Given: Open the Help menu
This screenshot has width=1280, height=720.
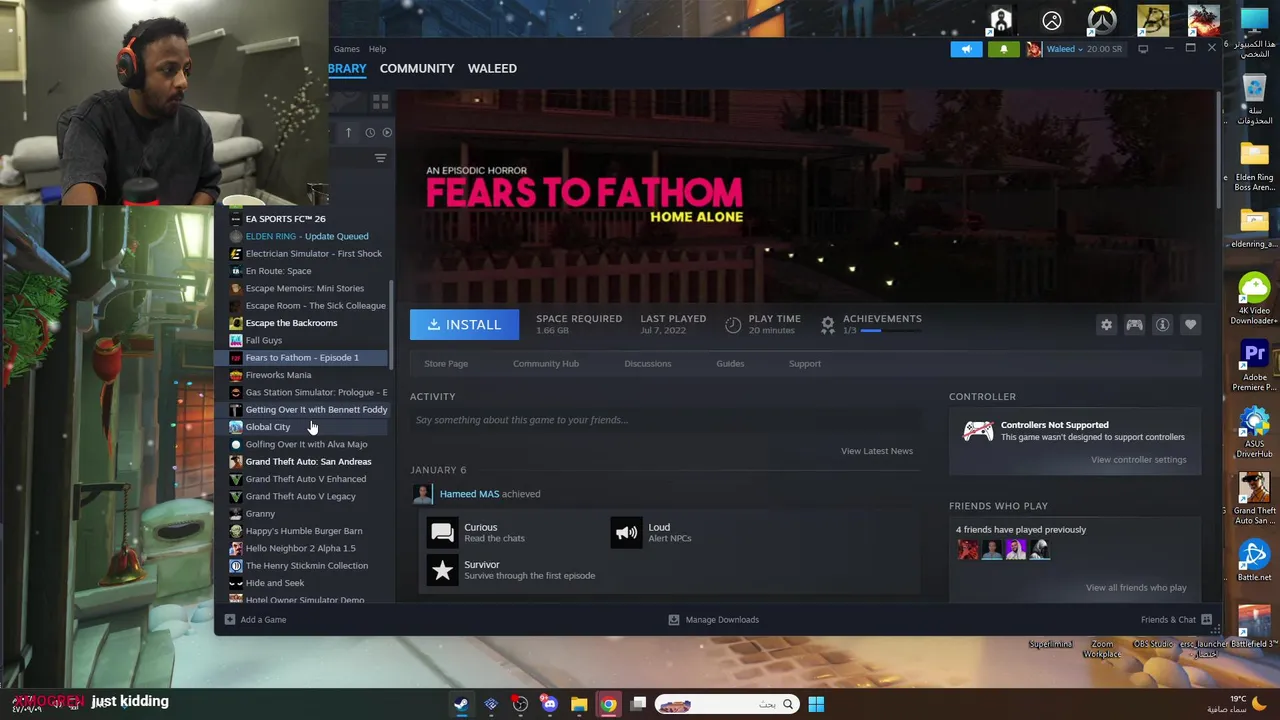Looking at the screenshot, I should tap(377, 49).
